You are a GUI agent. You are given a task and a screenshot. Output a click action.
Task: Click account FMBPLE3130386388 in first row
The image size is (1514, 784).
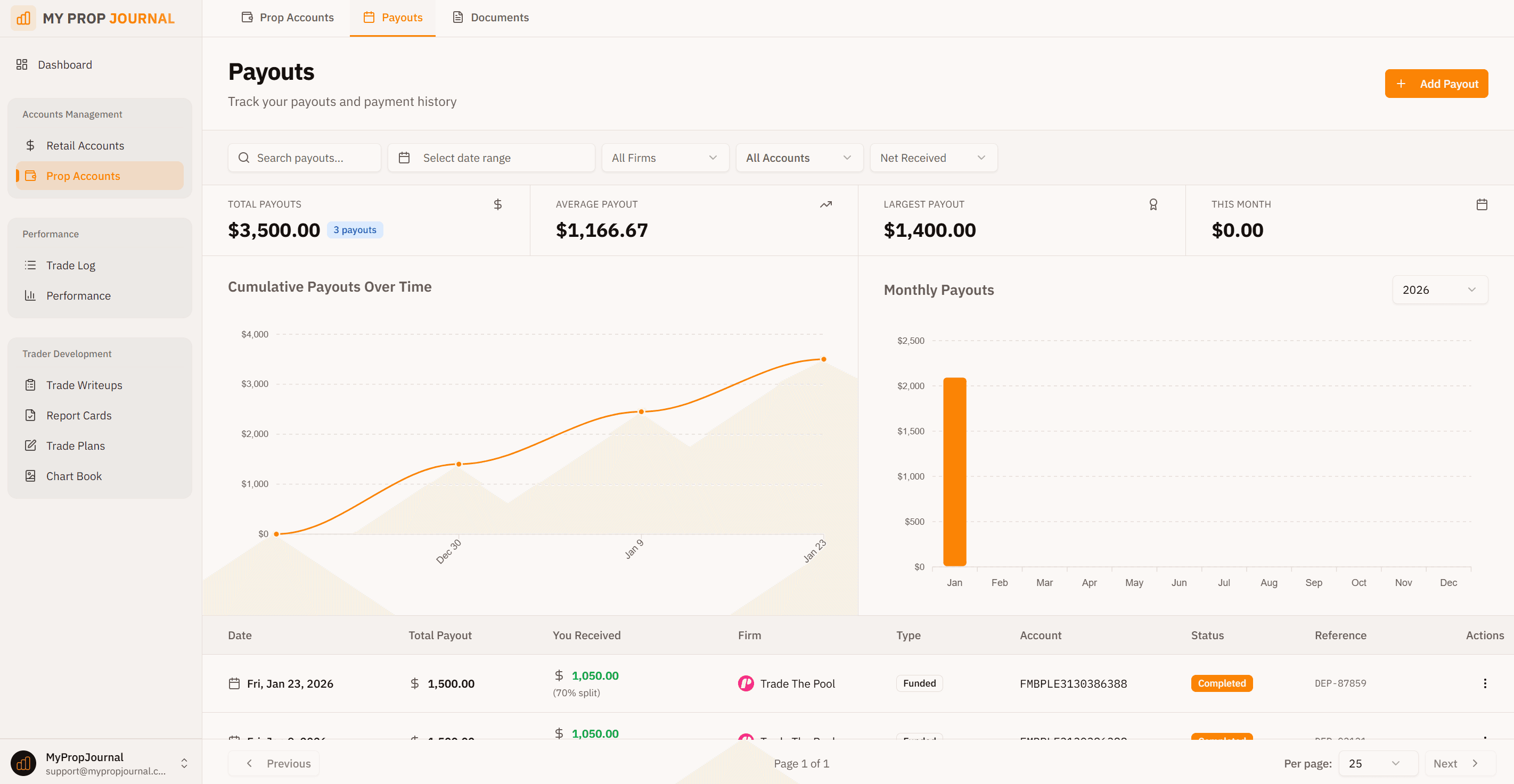pyautogui.click(x=1073, y=683)
